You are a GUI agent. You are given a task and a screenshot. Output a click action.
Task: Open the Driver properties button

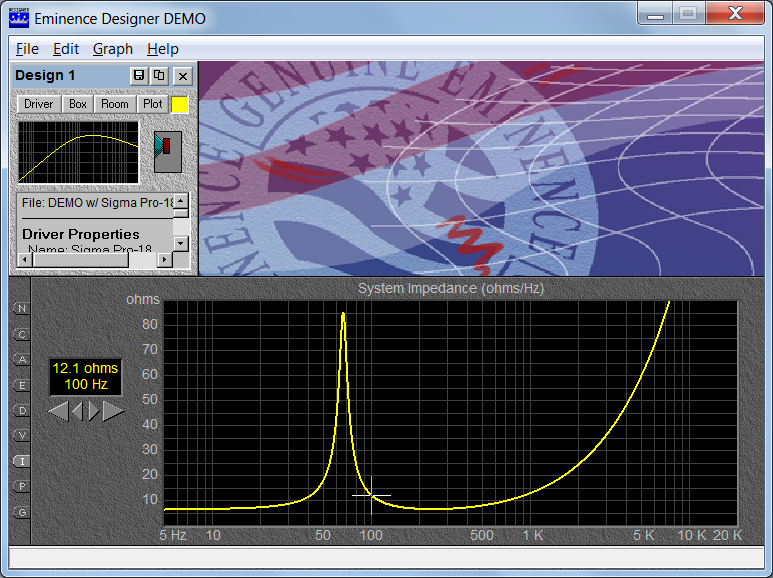tap(38, 104)
